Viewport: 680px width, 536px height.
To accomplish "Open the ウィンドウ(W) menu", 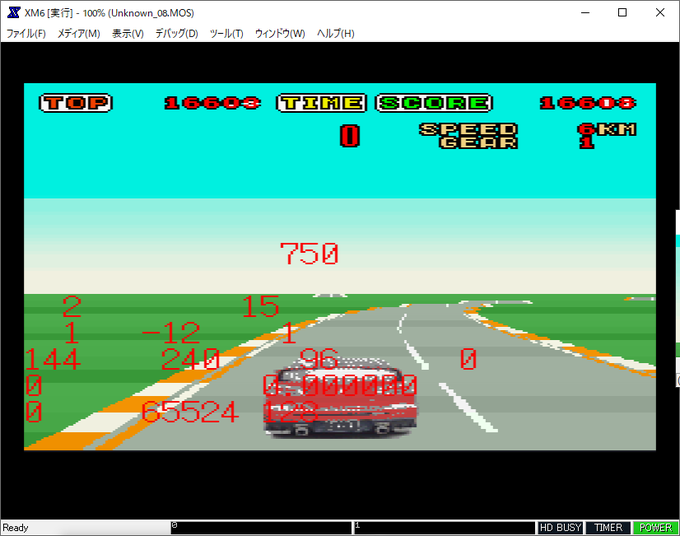I will point(280,33).
